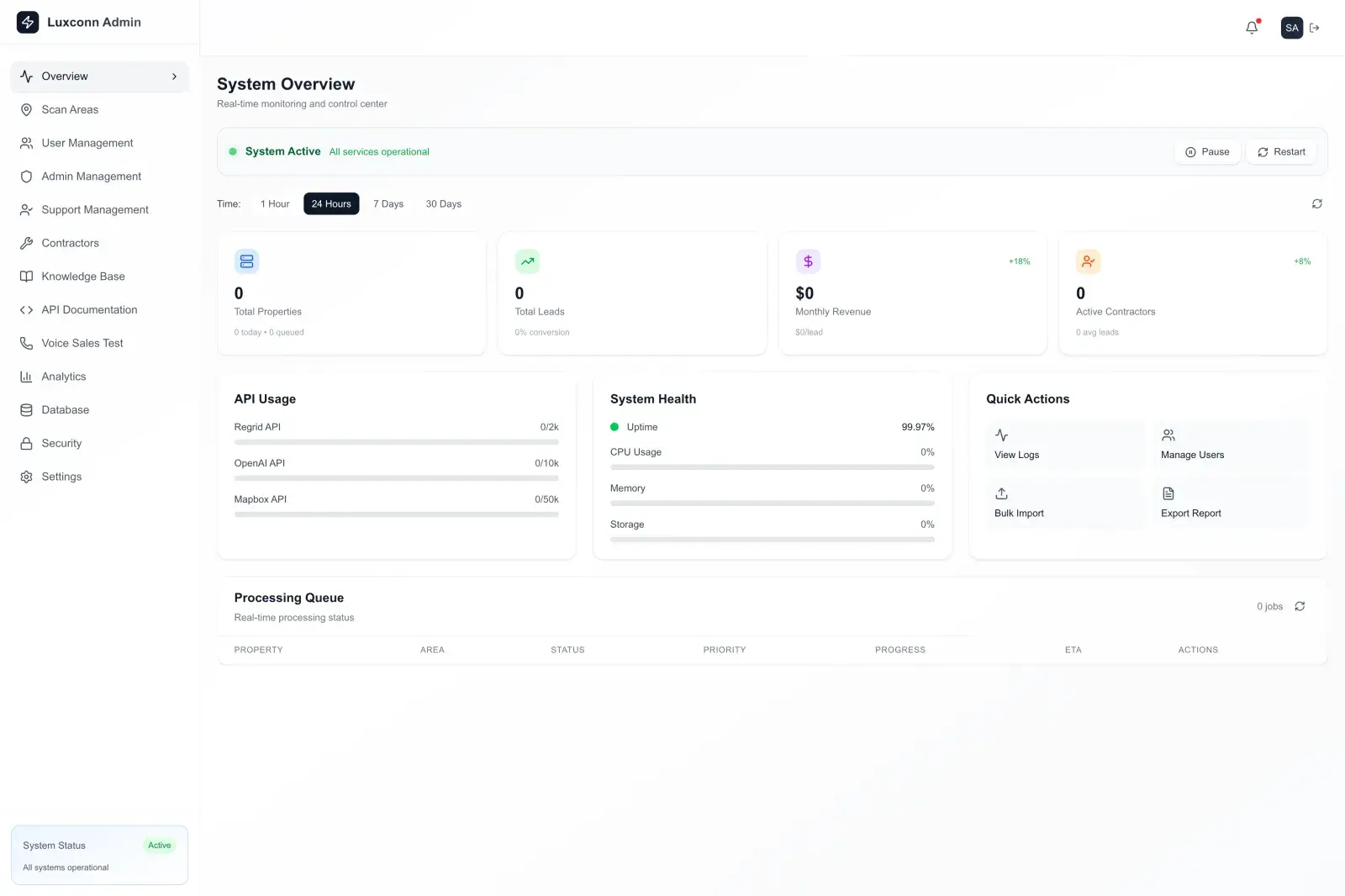Open Voice Sales Test

(x=99, y=343)
